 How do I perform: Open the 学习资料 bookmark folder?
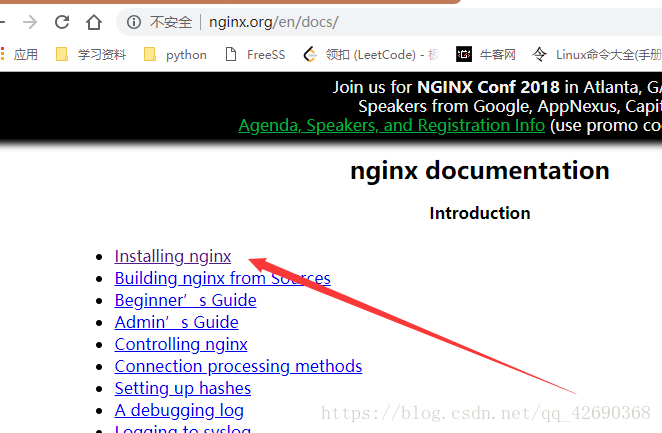point(91,54)
